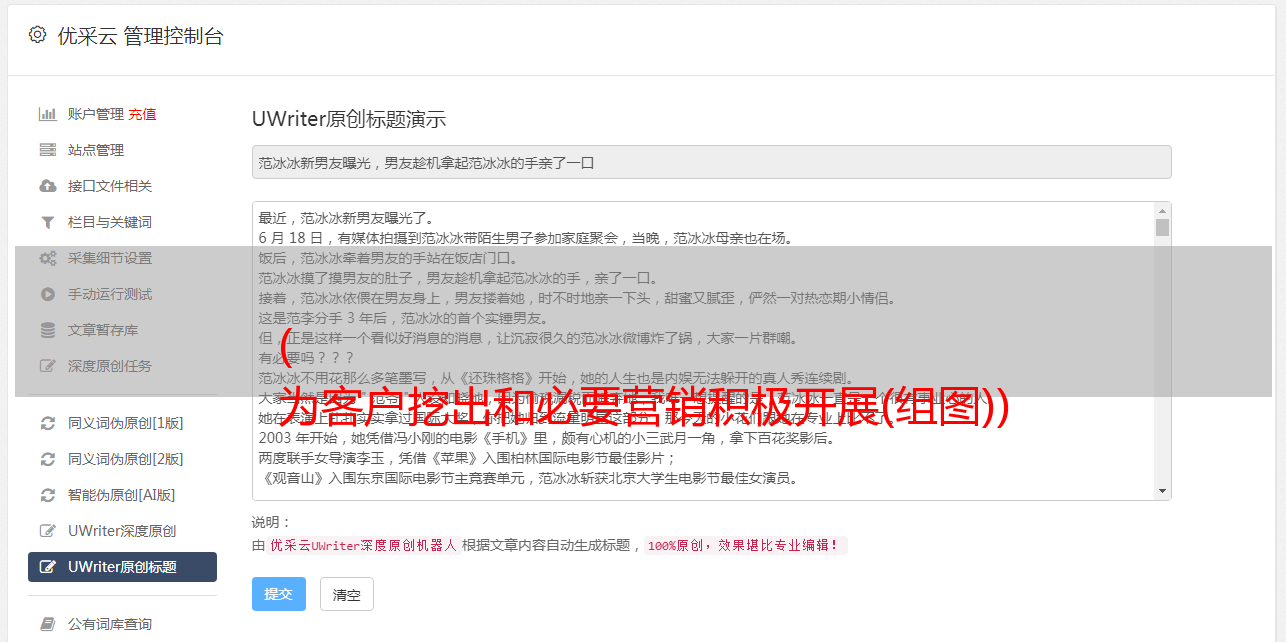
Task: Click the refresh icon for 智能伪原创[AI版]
Action: [x=47, y=495]
